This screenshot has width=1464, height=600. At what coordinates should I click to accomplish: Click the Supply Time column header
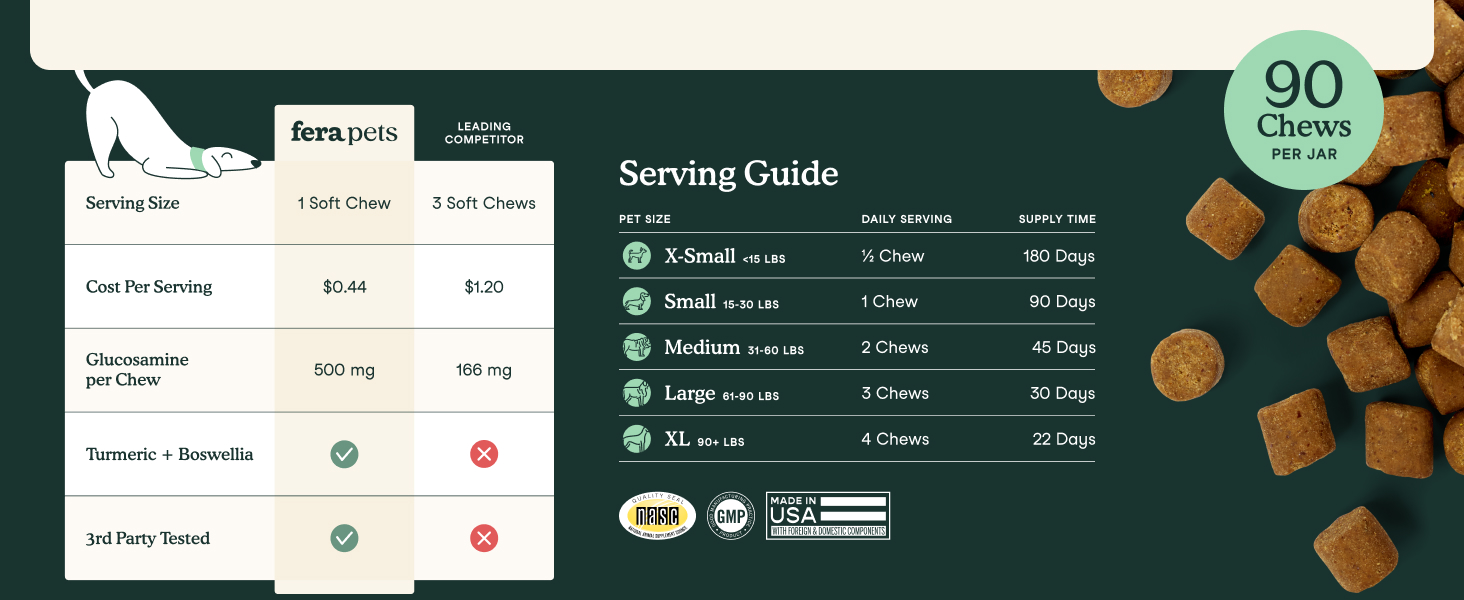(x=1057, y=219)
